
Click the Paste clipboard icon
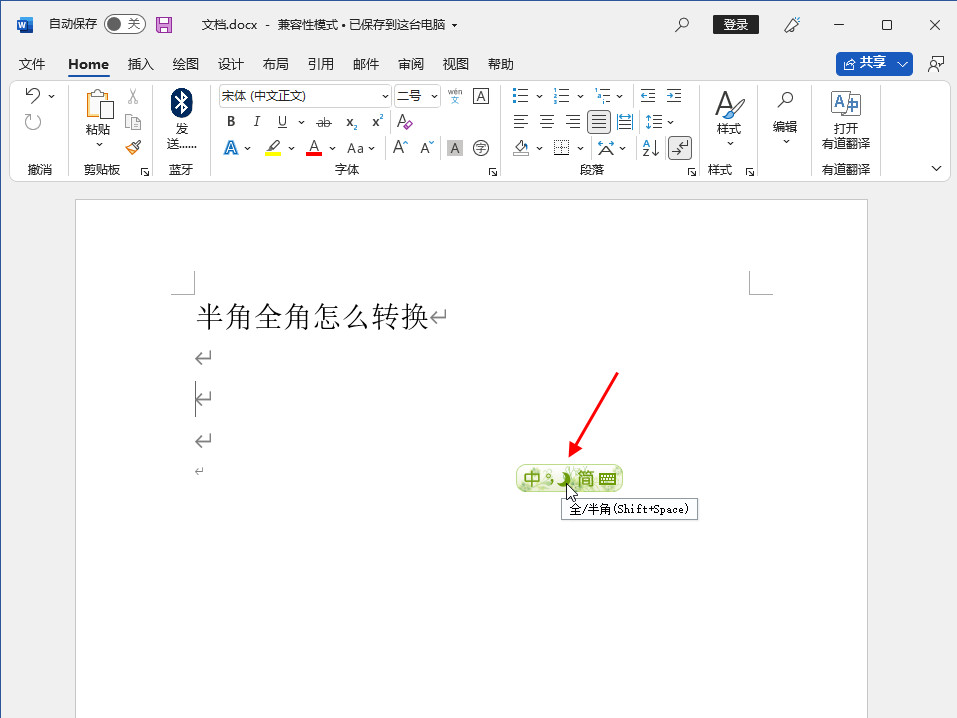click(x=99, y=104)
